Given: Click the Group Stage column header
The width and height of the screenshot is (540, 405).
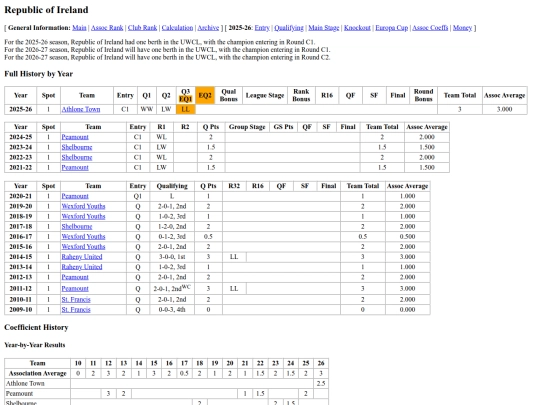Looking at the screenshot, I should click(247, 127).
